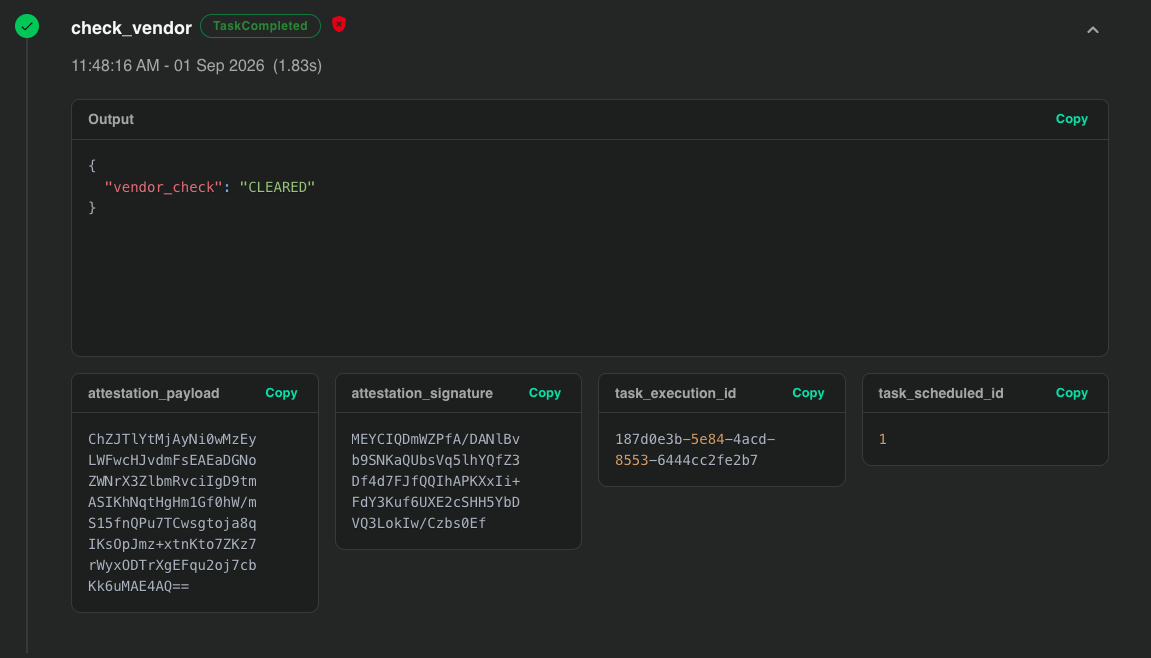Copy the Output JSON
Viewport: 1151px width, 658px height.
coord(1071,119)
